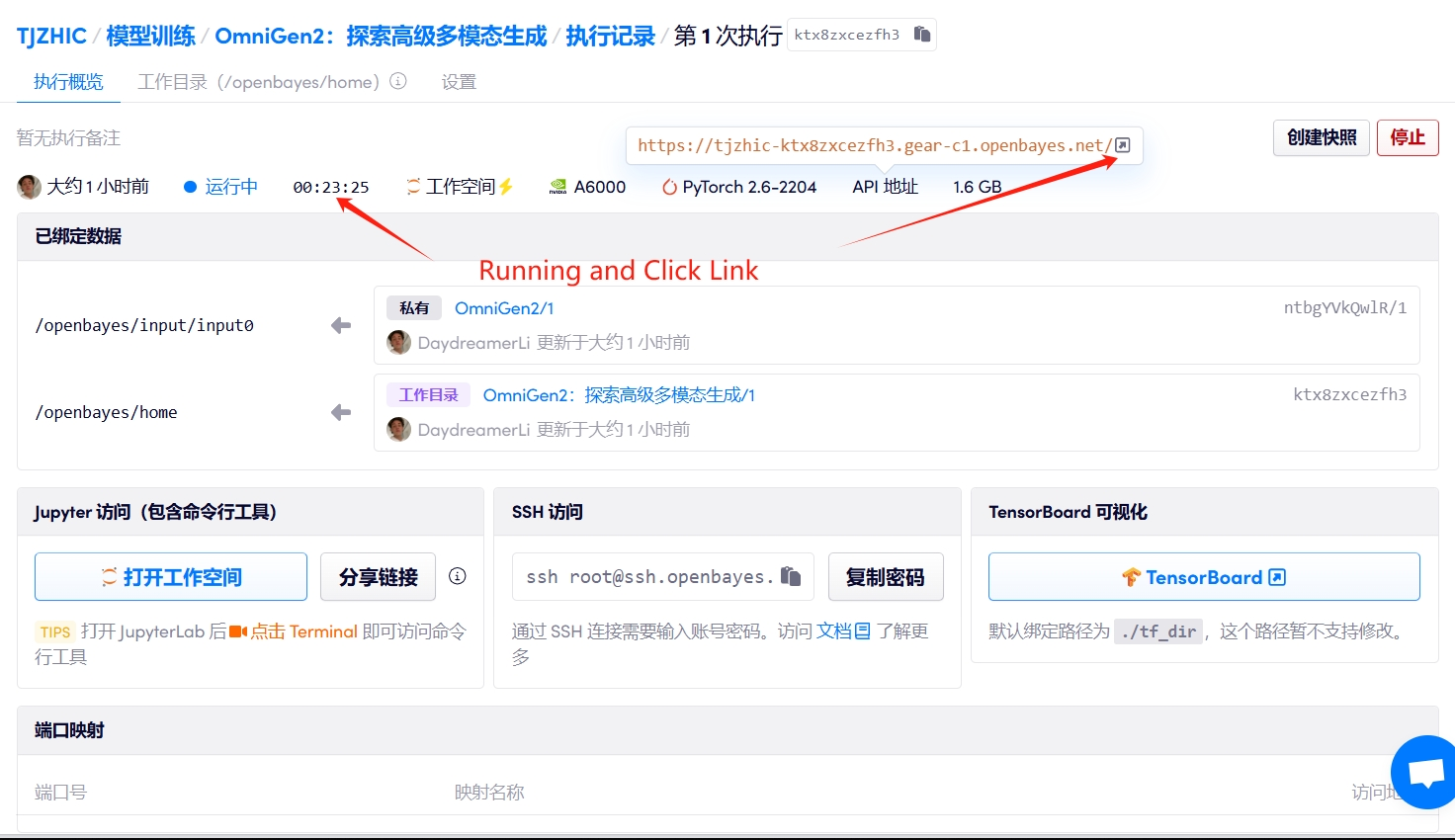Viewport: 1455px width, 840px height.
Task: Click the 创建快照 button
Action: [1321, 137]
